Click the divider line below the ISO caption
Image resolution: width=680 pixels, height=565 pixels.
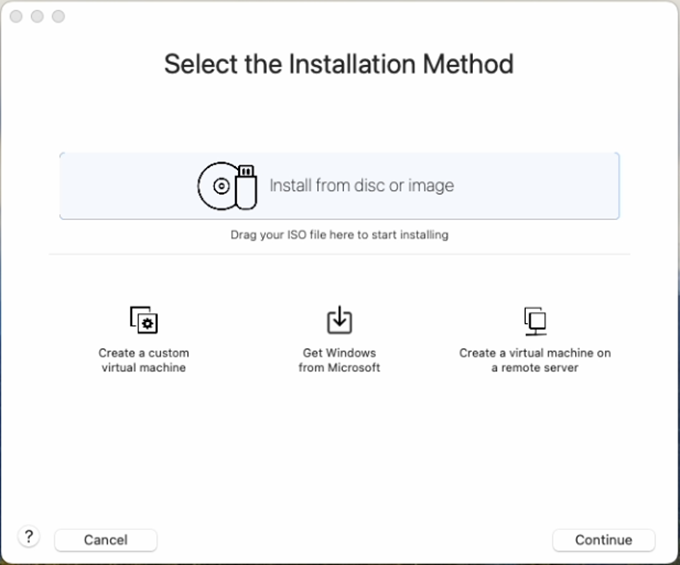[339, 254]
